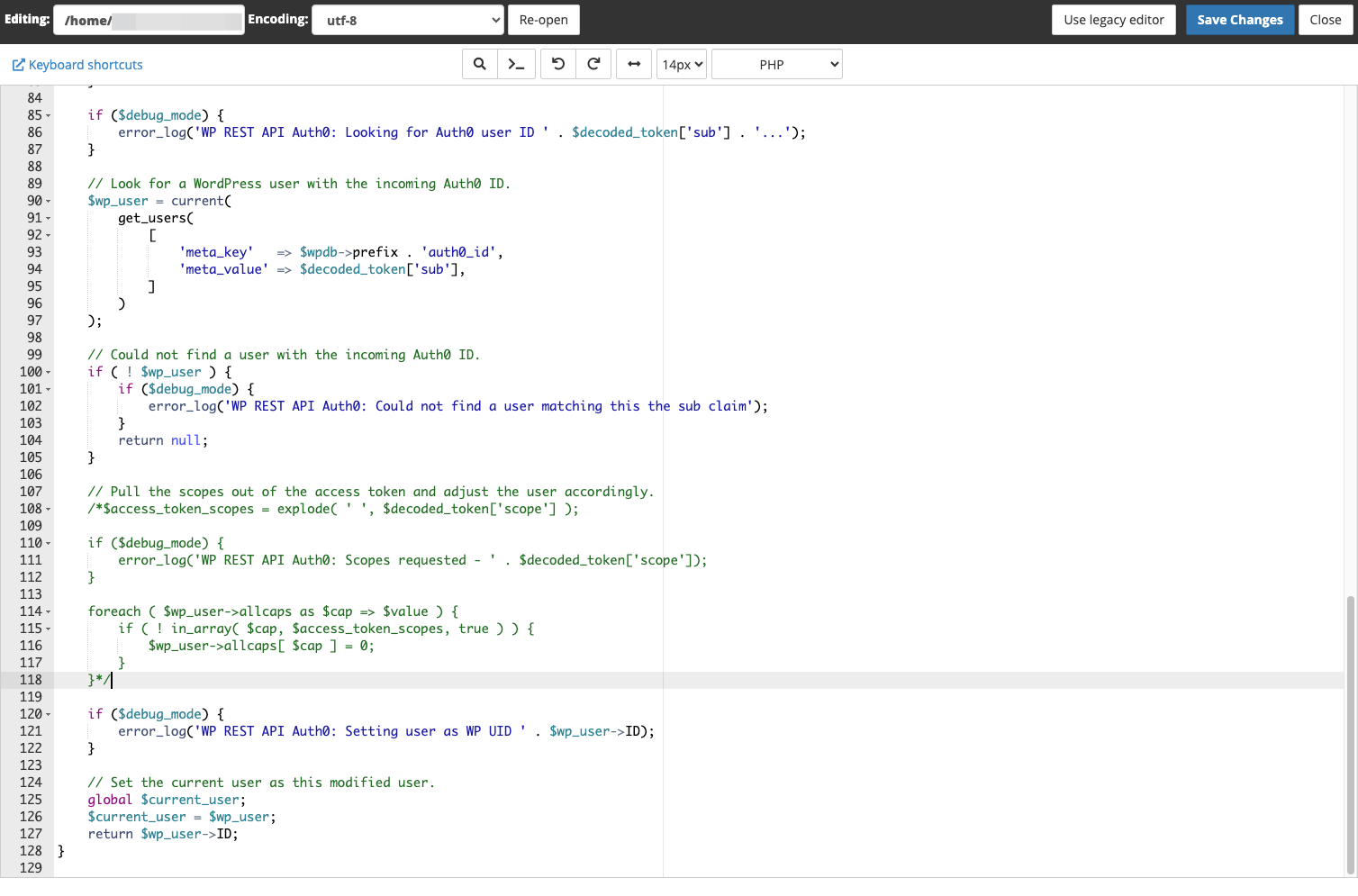Click the Re-open button
The width and height of the screenshot is (1358, 896).
544,20
